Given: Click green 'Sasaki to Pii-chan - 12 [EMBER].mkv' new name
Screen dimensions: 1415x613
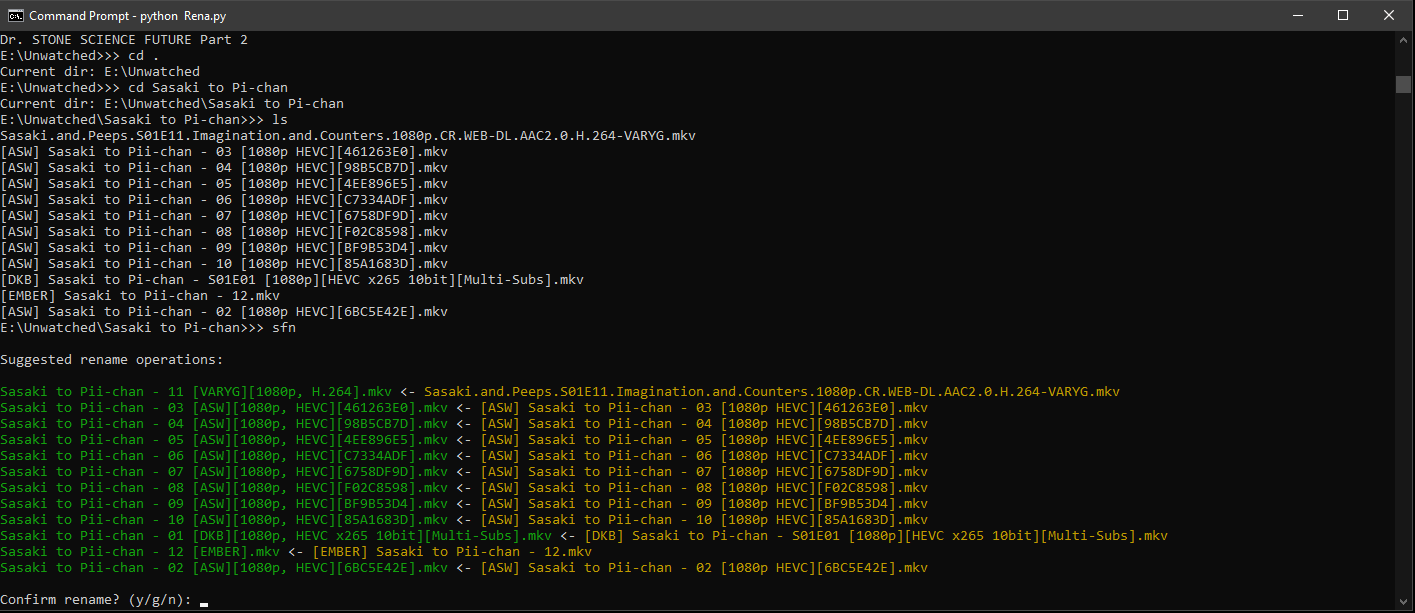Looking at the screenshot, I should [x=140, y=552].
